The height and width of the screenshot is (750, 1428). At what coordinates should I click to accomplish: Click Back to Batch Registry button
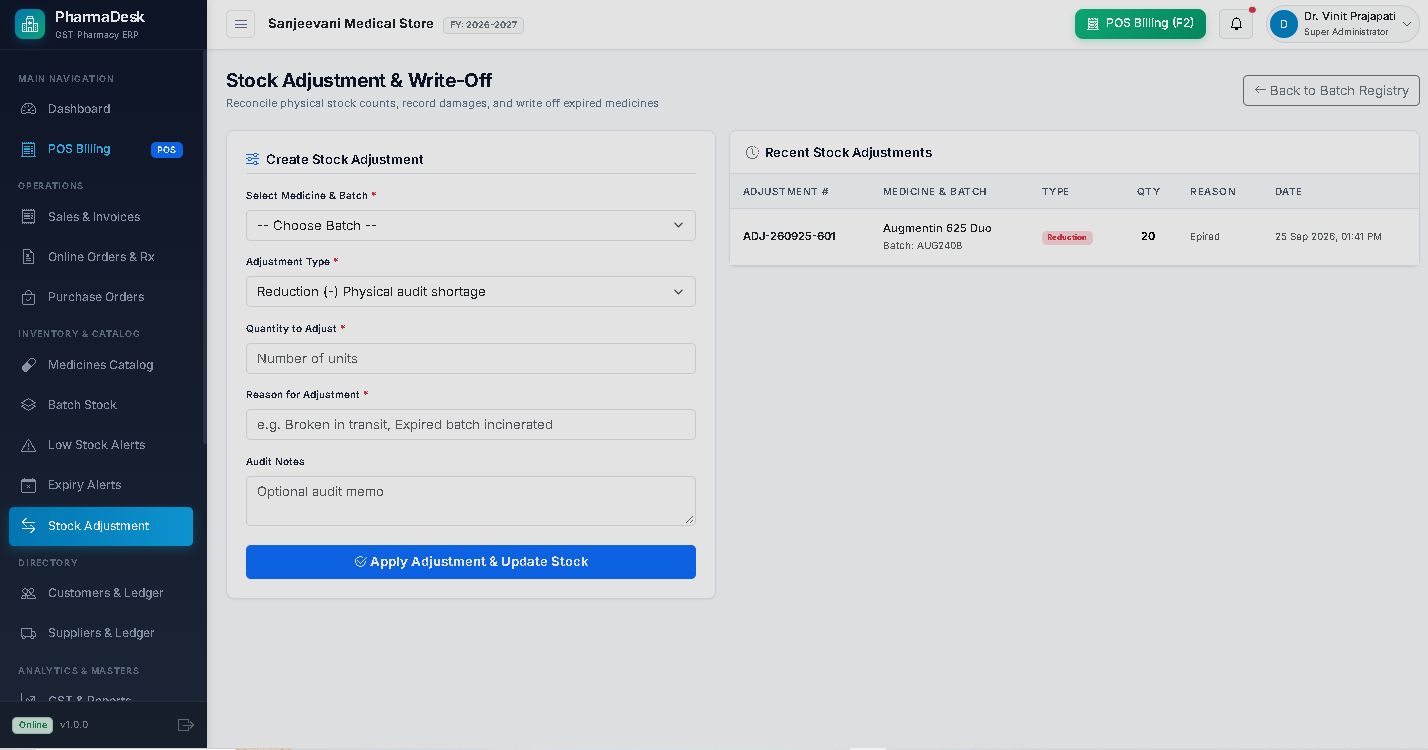click(x=1331, y=90)
